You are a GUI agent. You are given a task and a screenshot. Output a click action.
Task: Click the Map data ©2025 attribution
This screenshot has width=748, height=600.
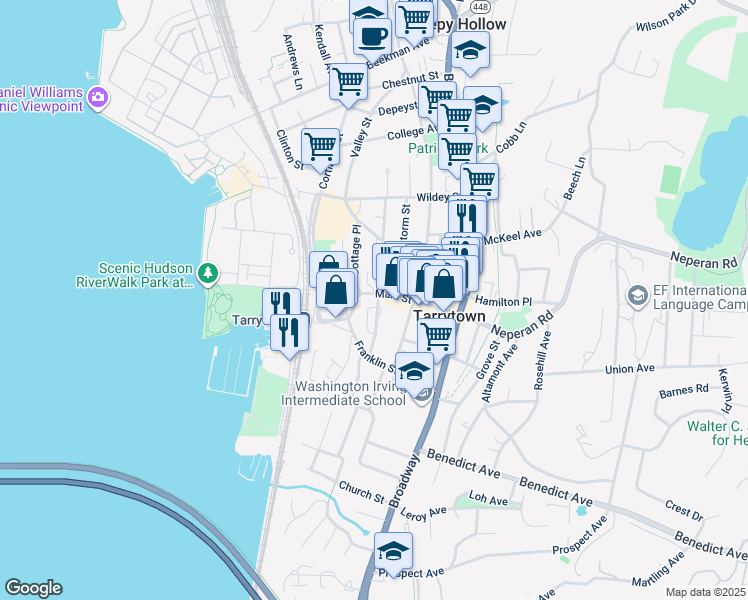[x=705, y=592]
